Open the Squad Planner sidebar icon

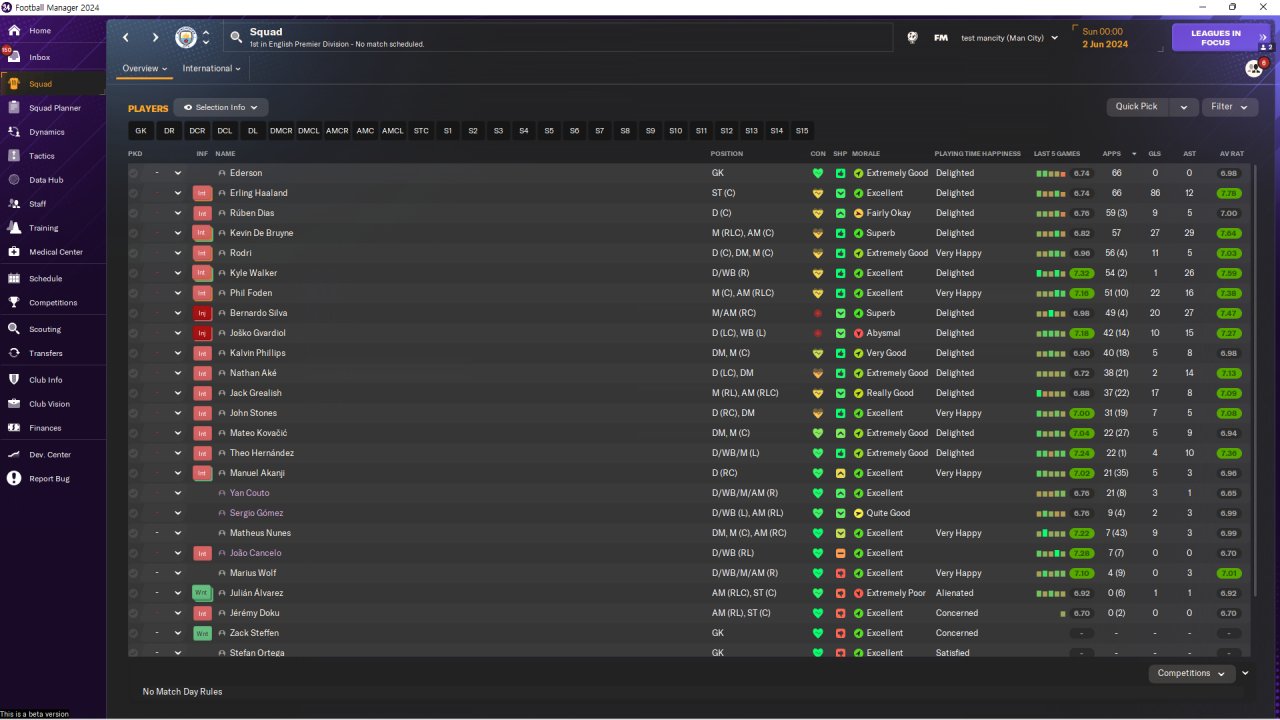(14, 108)
